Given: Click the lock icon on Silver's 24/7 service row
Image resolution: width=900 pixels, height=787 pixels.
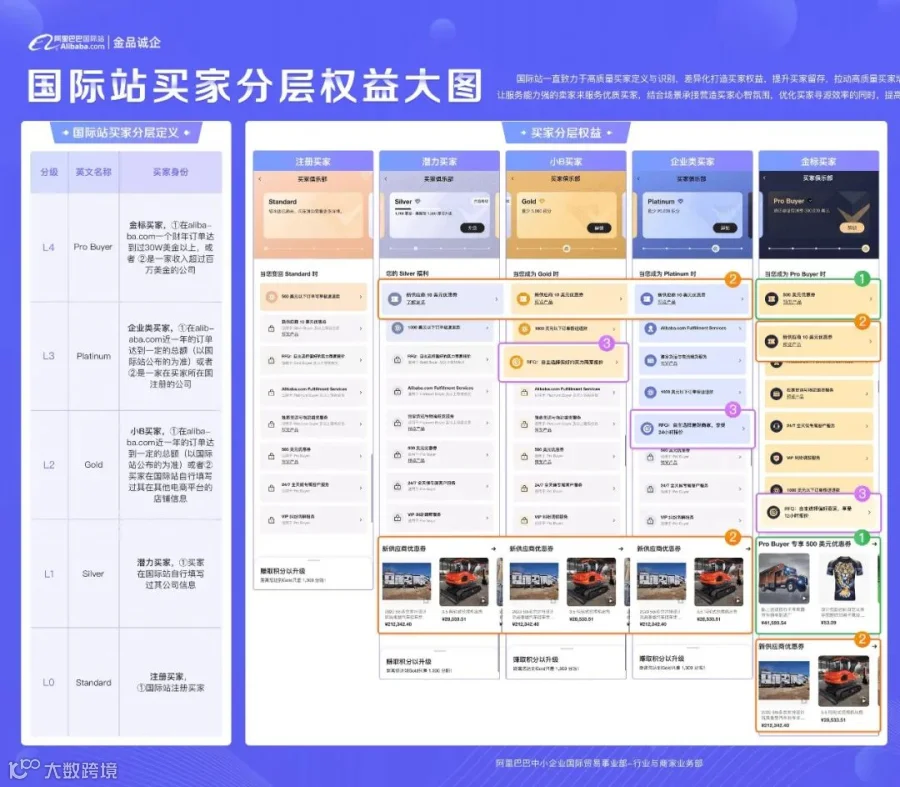Looking at the screenshot, I should [x=397, y=486].
